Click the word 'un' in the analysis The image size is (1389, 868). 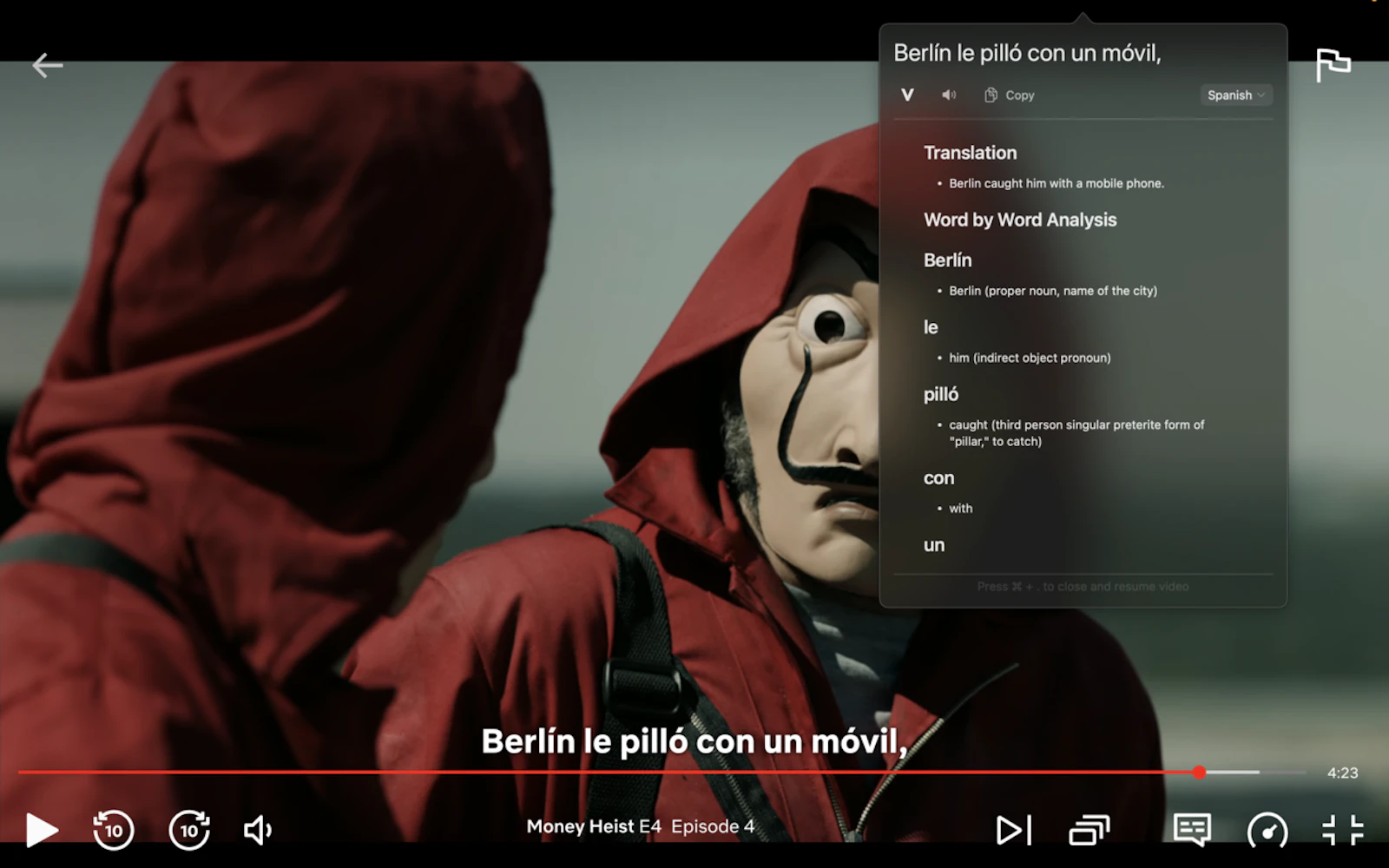coord(933,545)
